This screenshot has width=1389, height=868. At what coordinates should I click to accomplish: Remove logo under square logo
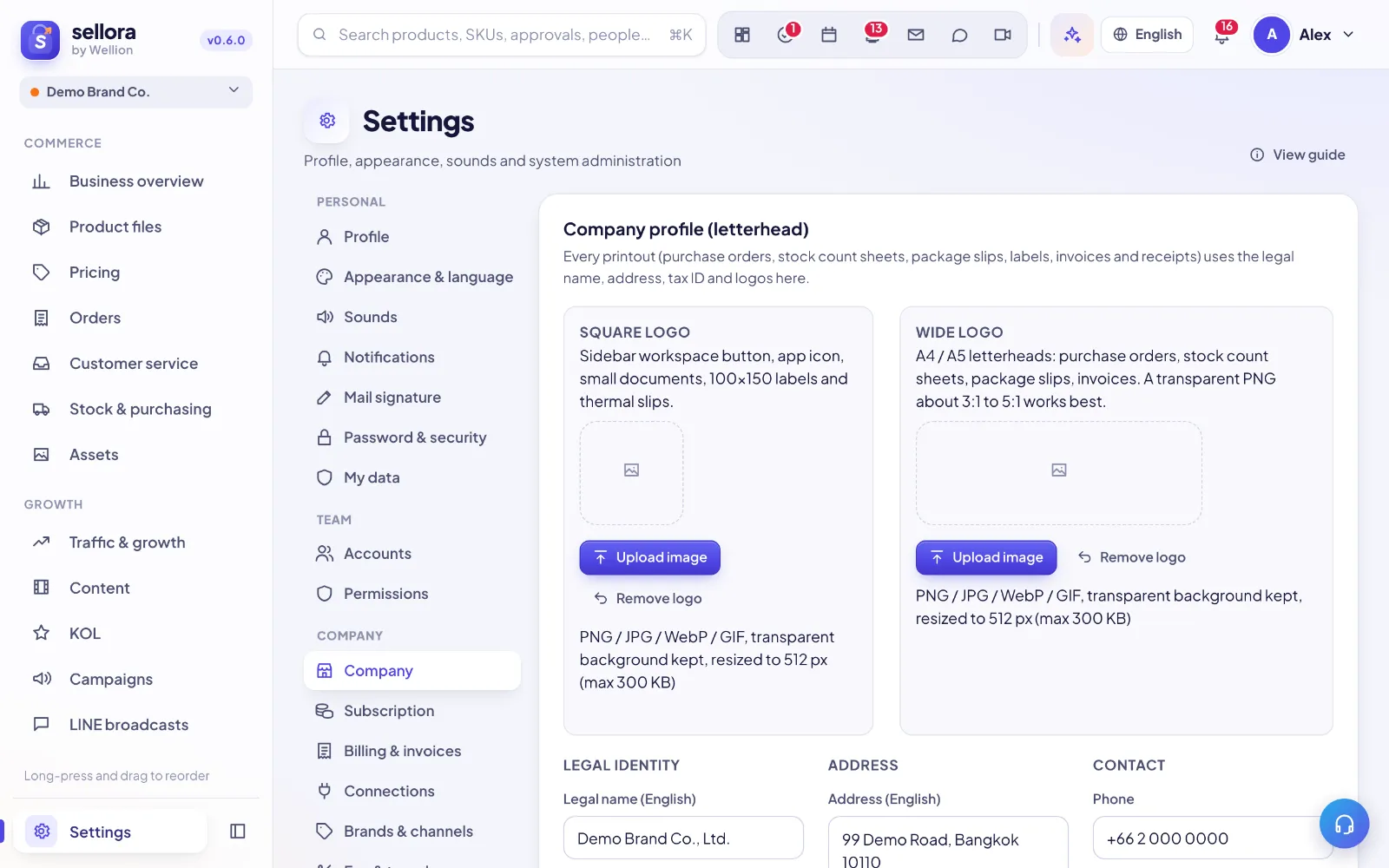[648, 599]
